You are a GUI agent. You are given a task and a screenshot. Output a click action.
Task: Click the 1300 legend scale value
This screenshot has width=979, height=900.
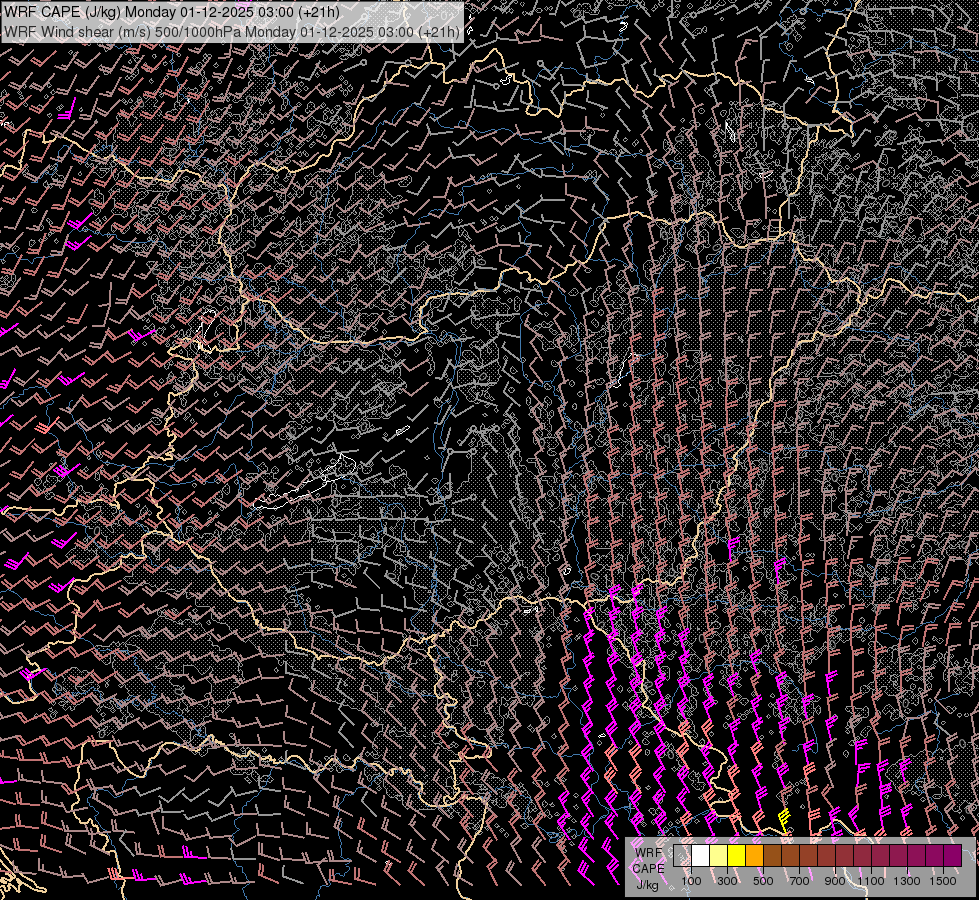pos(907,881)
